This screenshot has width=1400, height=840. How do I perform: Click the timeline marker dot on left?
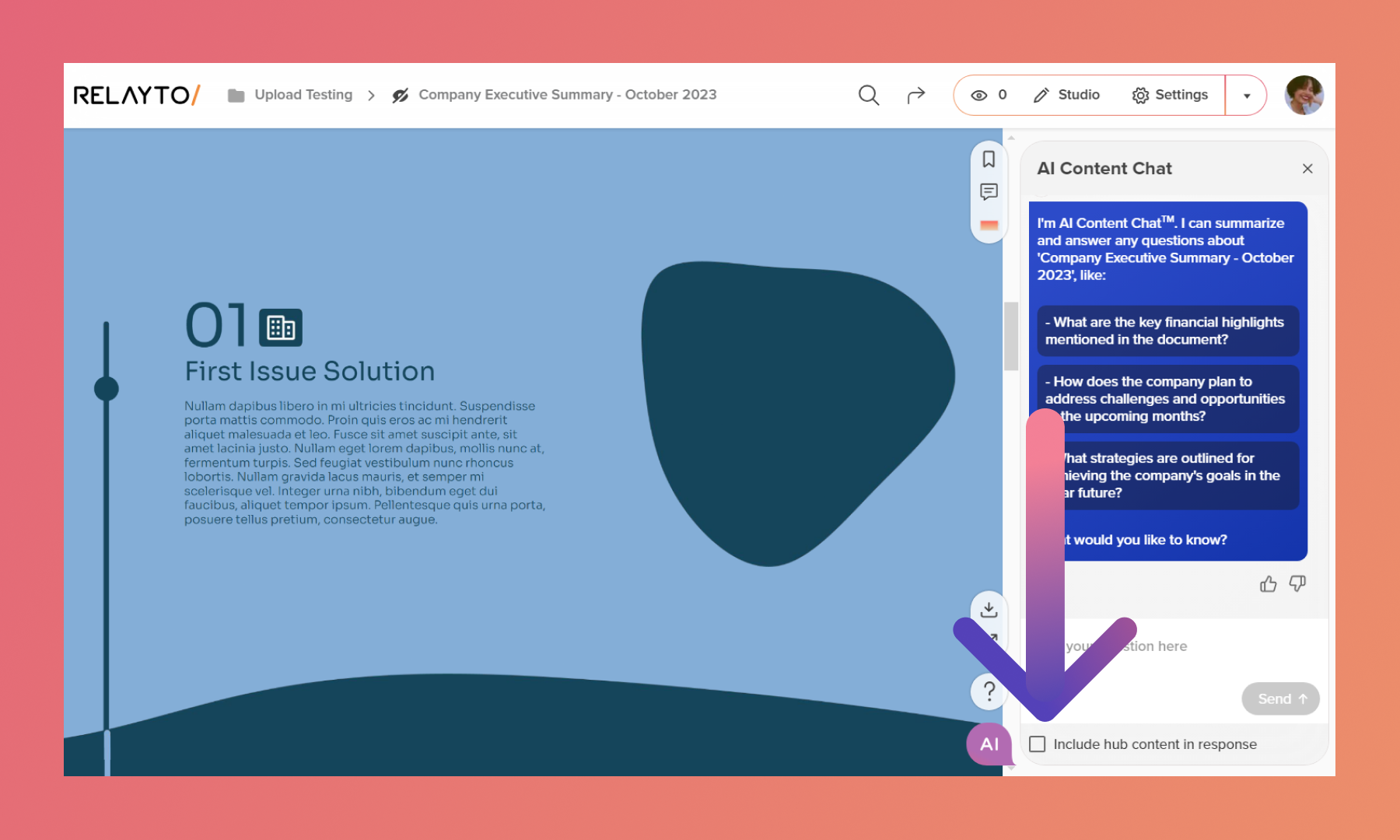pyautogui.click(x=107, y=389)
